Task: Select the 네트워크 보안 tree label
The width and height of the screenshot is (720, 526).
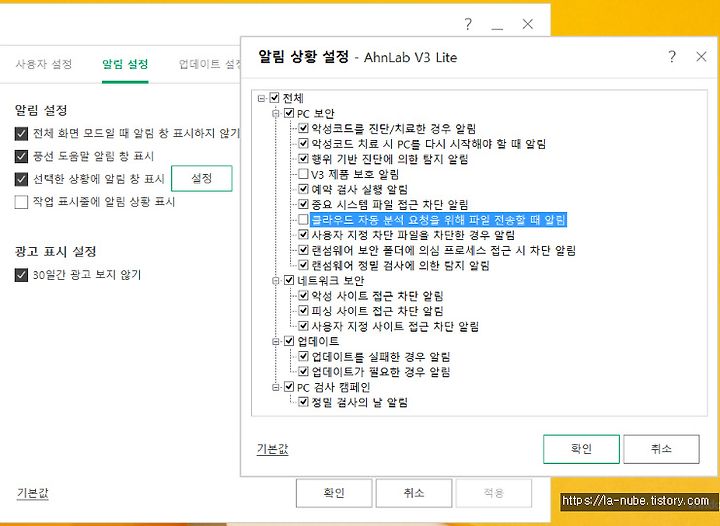Action: 331,280
